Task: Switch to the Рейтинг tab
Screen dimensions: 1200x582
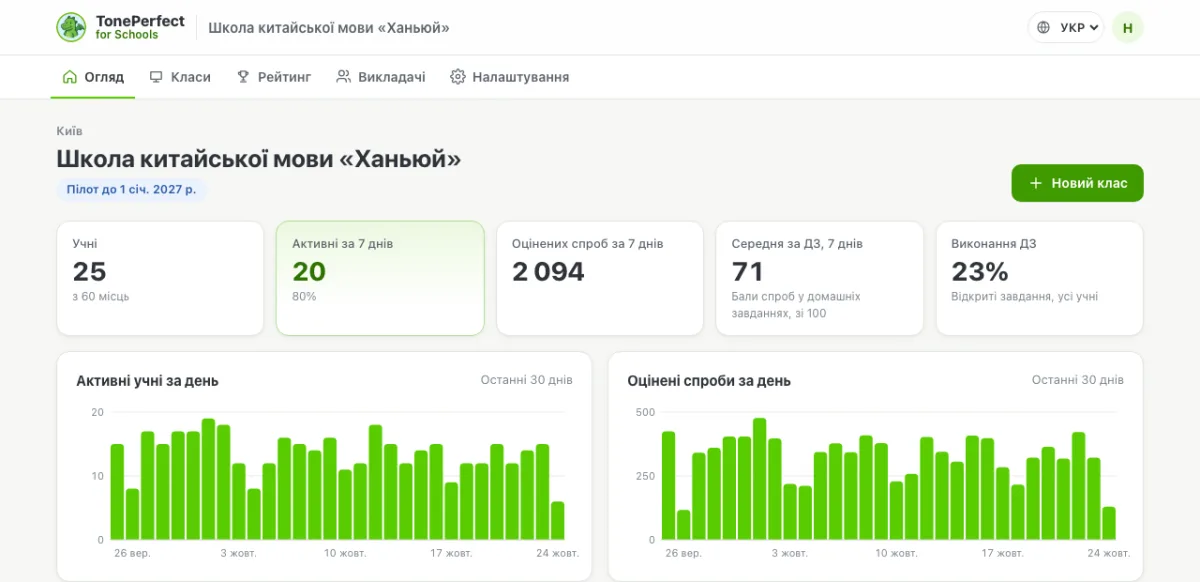Action: (274, 77)
